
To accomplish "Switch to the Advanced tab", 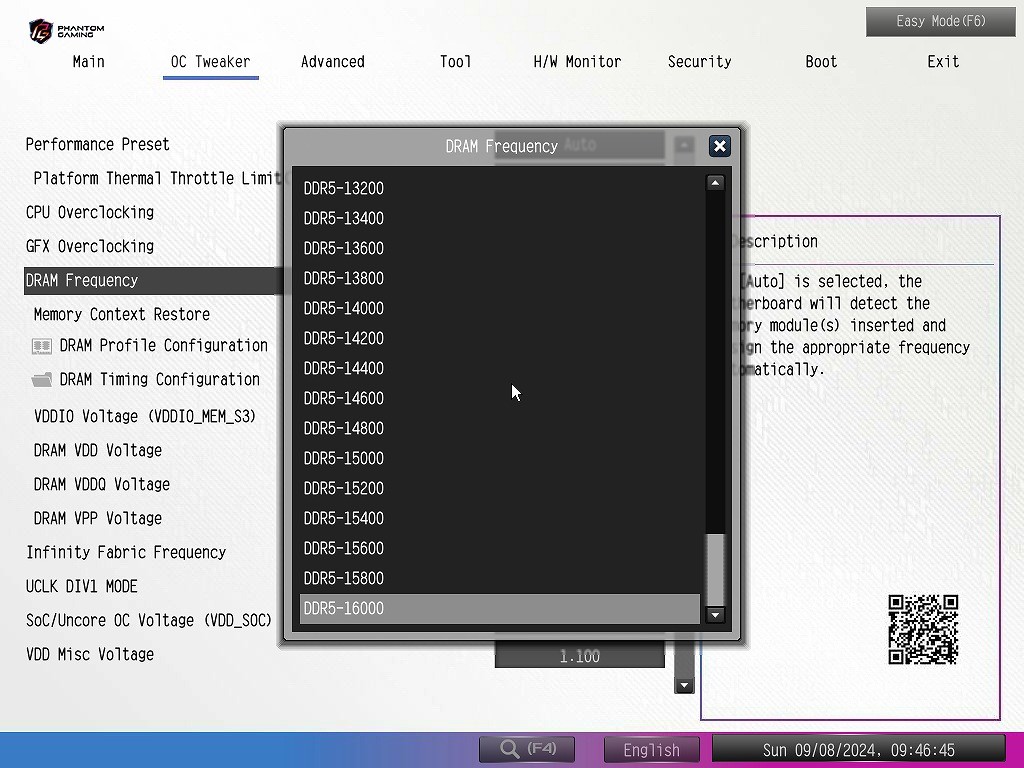I will (332, 62).
